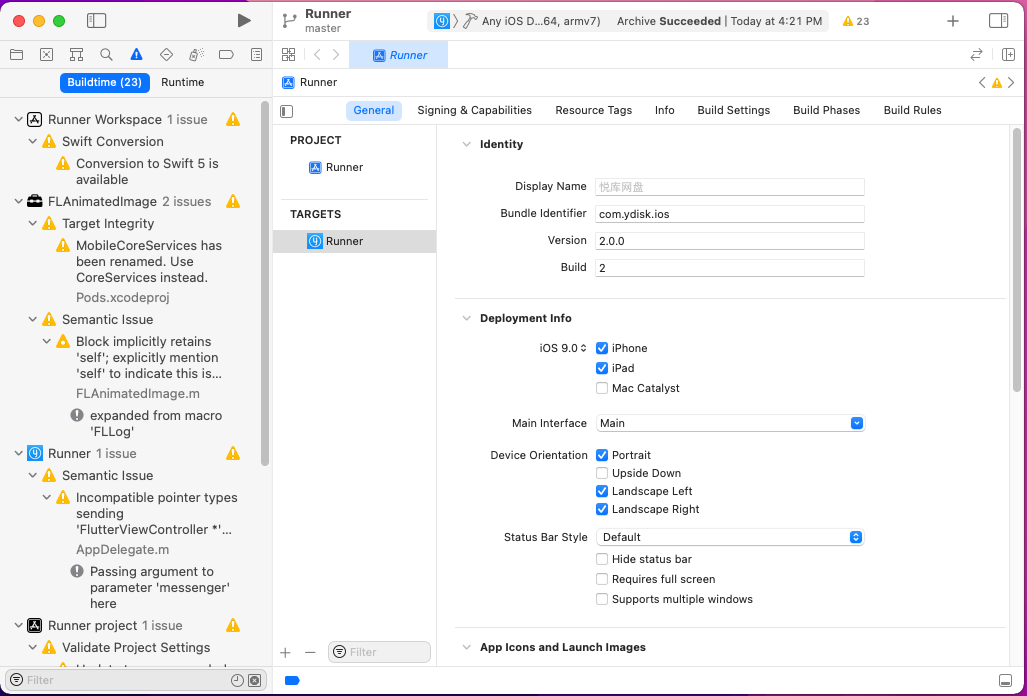Show Runtime issues instead of Buildtime
The image size is (1027, 696).
point(182,82)
